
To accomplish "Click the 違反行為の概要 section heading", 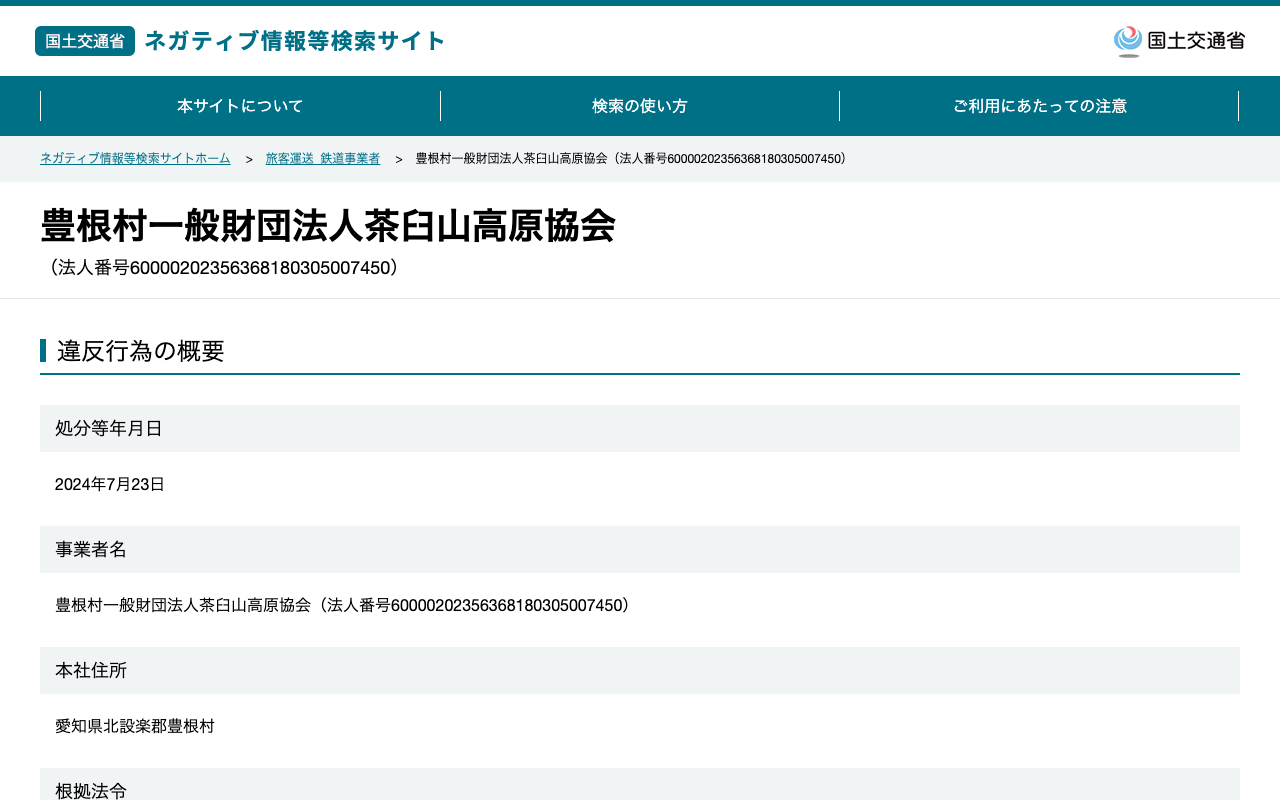I will pyautogui.click(x=141, y=351).
